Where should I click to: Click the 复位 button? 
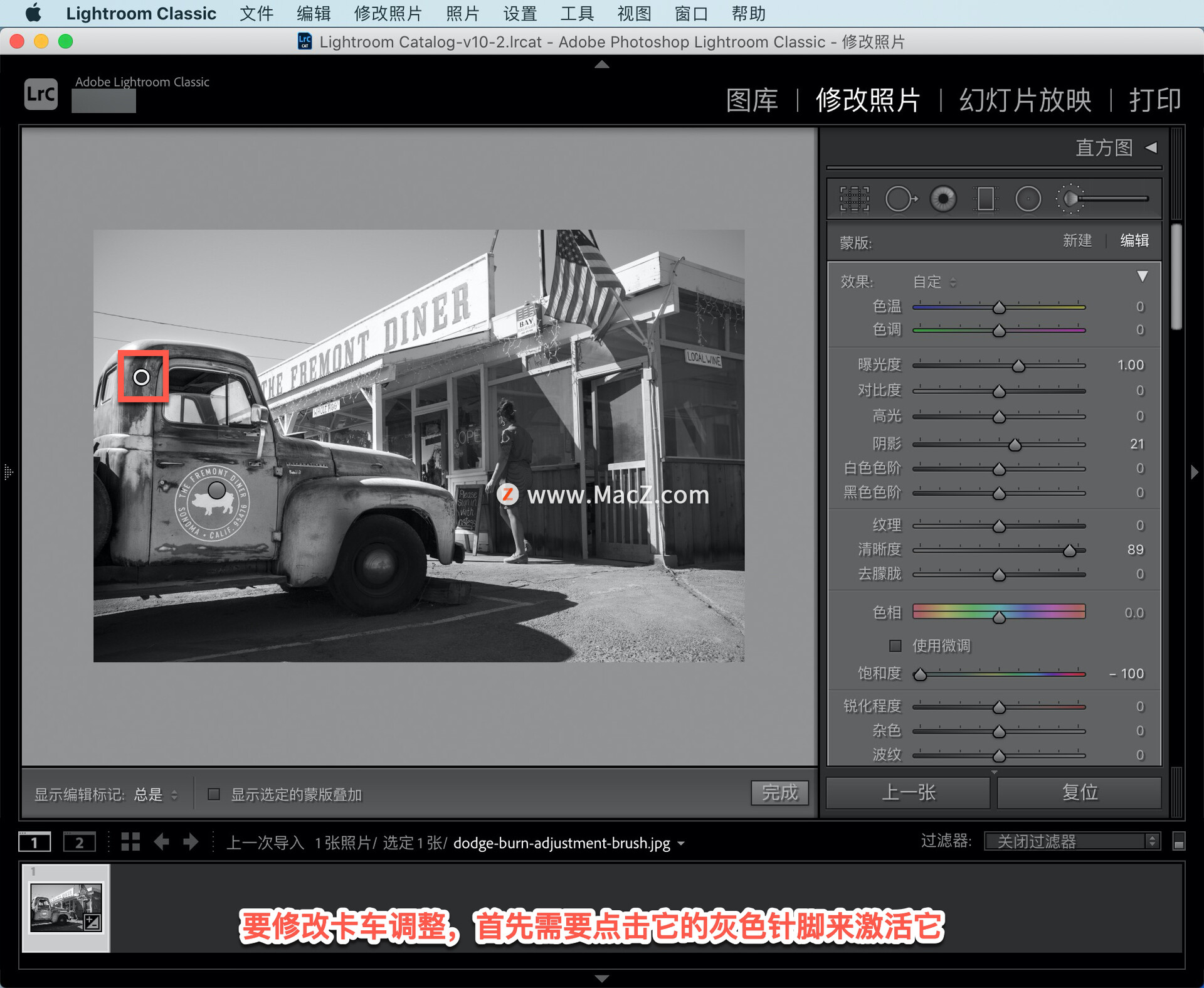pyautogui.click(x=1079, y=793)
